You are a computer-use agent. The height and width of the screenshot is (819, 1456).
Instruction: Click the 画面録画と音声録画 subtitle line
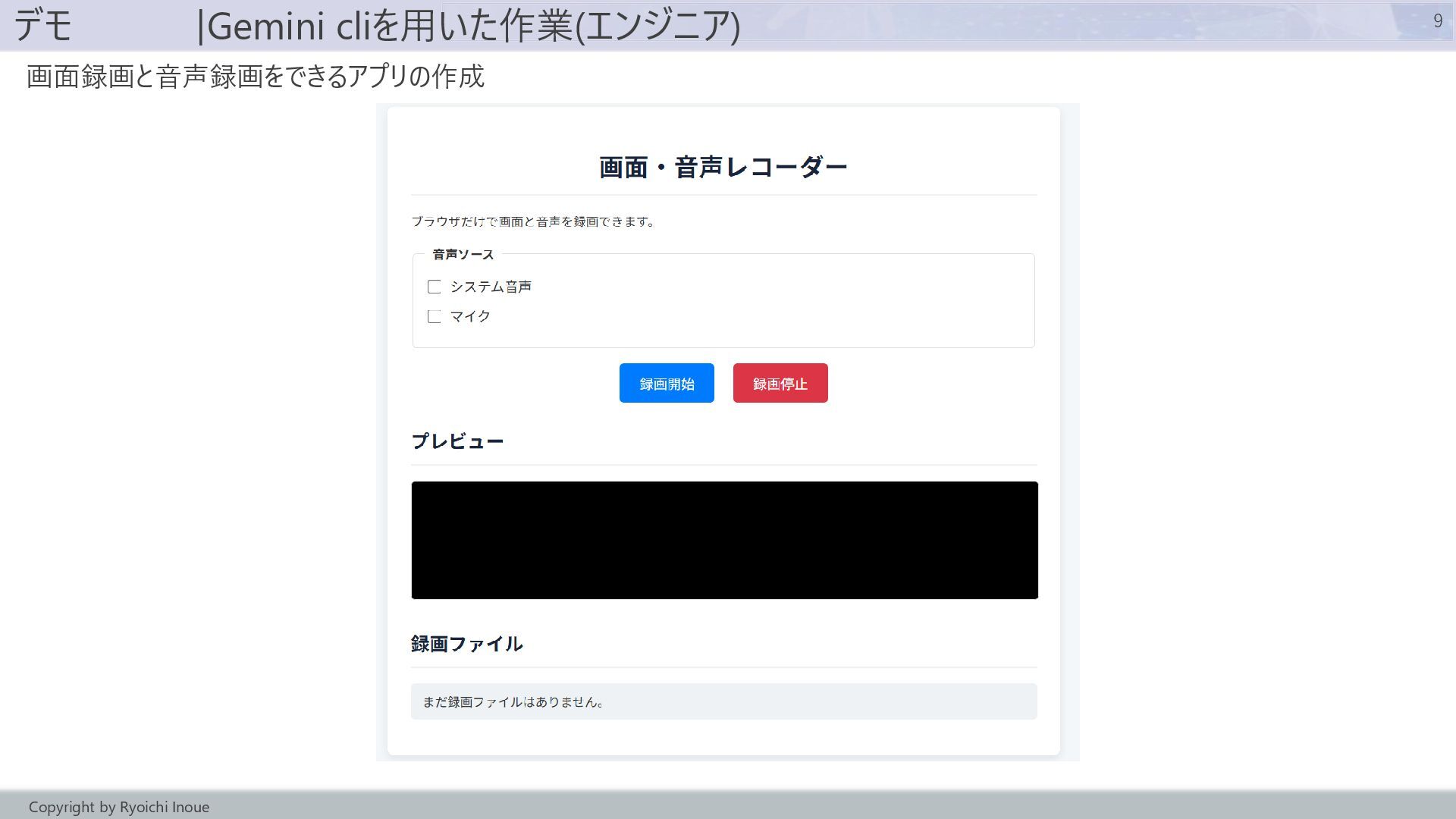(255, 77)
